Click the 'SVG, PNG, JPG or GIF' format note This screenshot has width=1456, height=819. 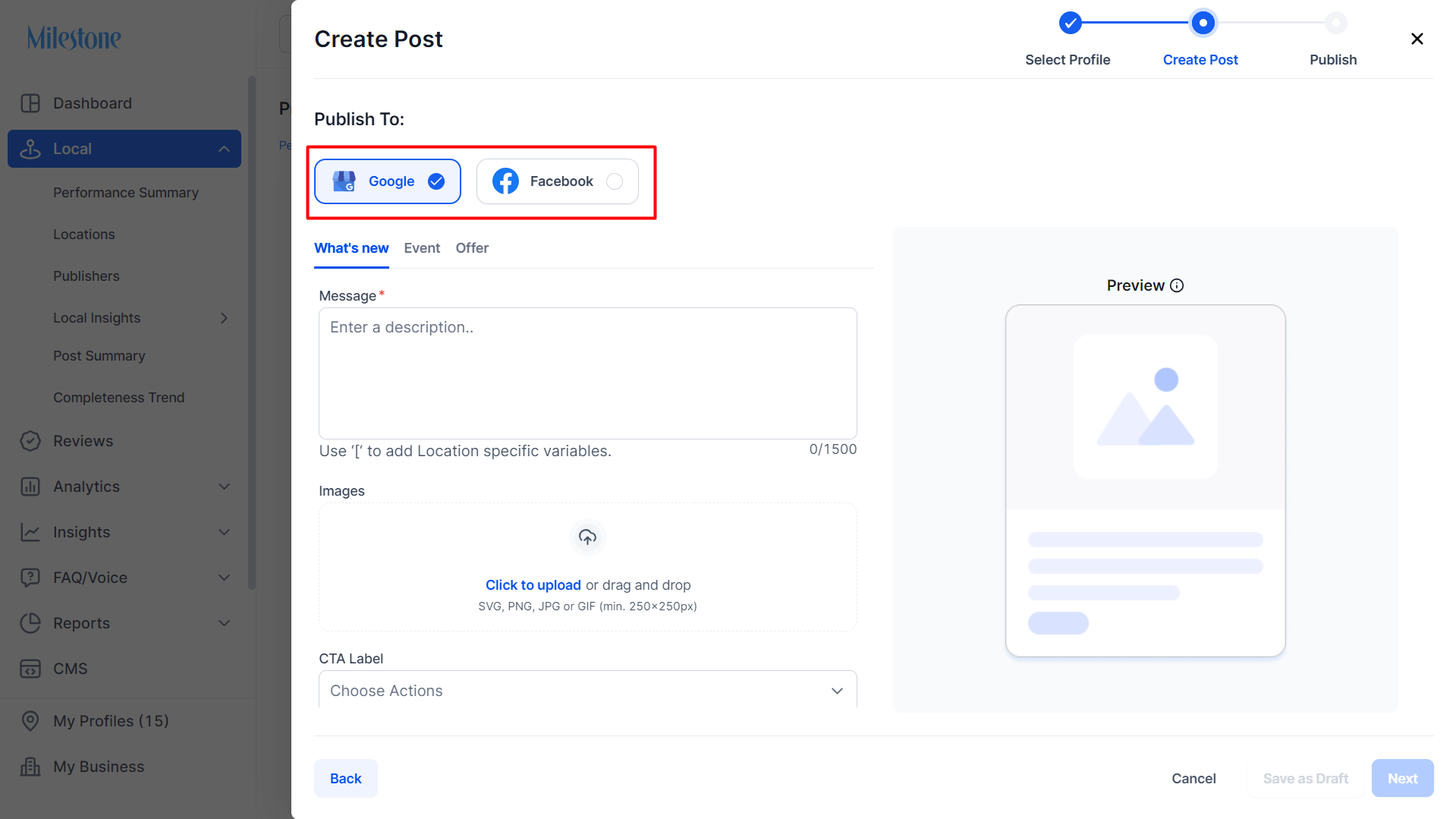588,606
